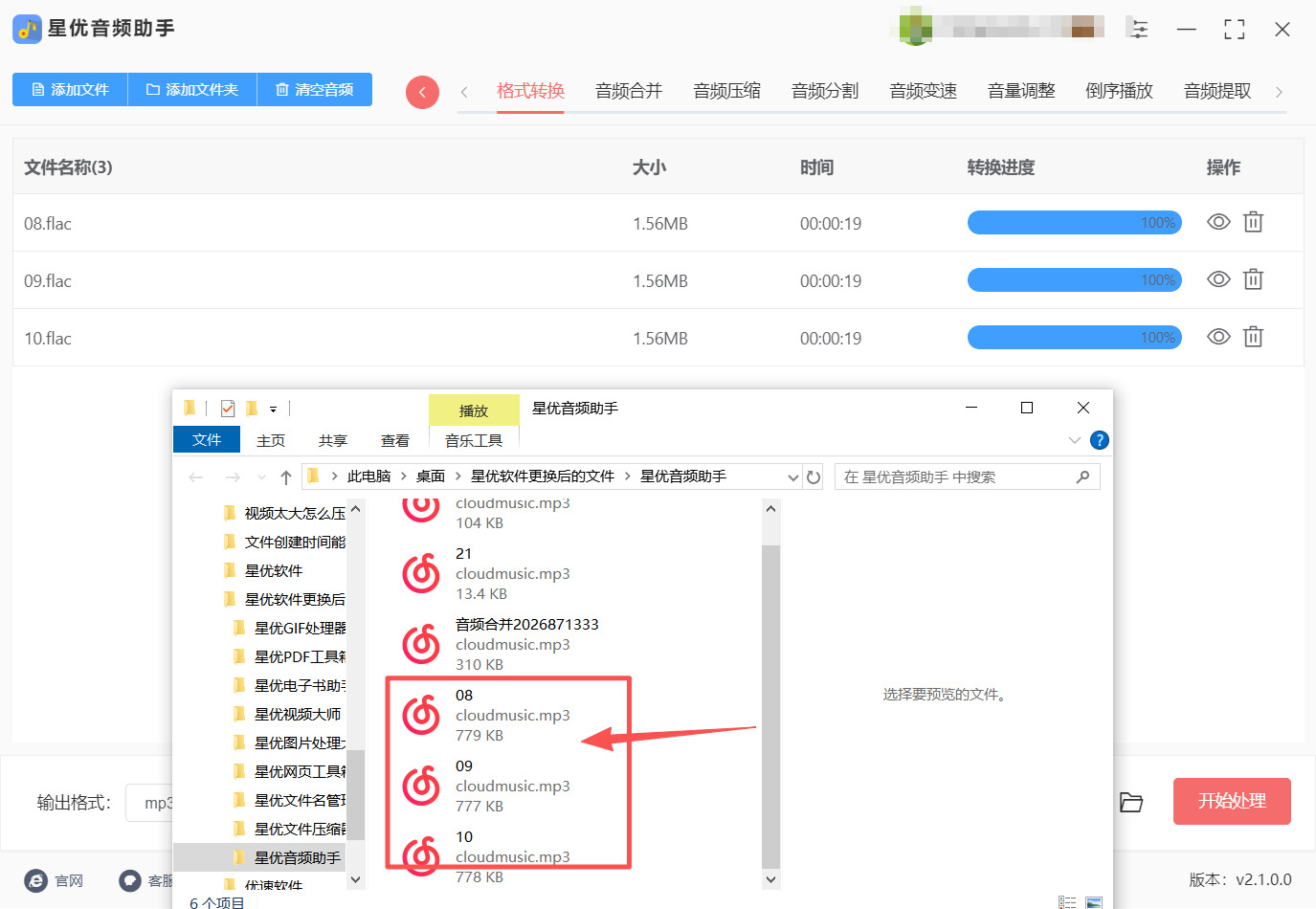Switch Explorer to large icons view
The image size is (1316, 909).
1094,902
